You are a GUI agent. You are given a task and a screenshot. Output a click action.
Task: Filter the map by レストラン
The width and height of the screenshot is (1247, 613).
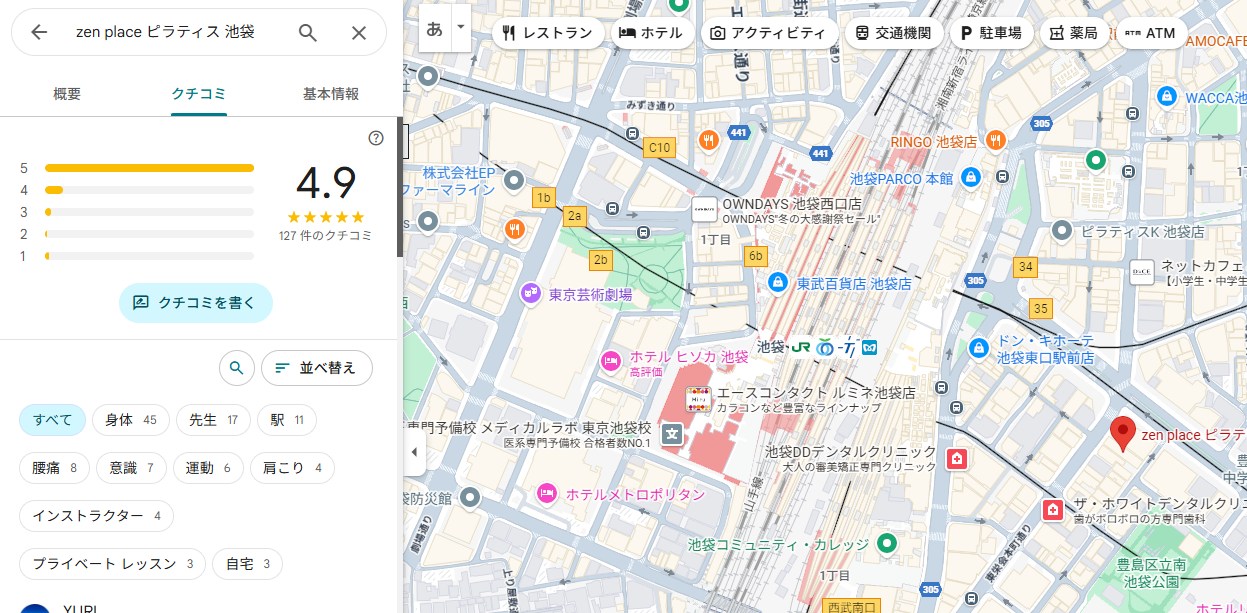(548, 33)
